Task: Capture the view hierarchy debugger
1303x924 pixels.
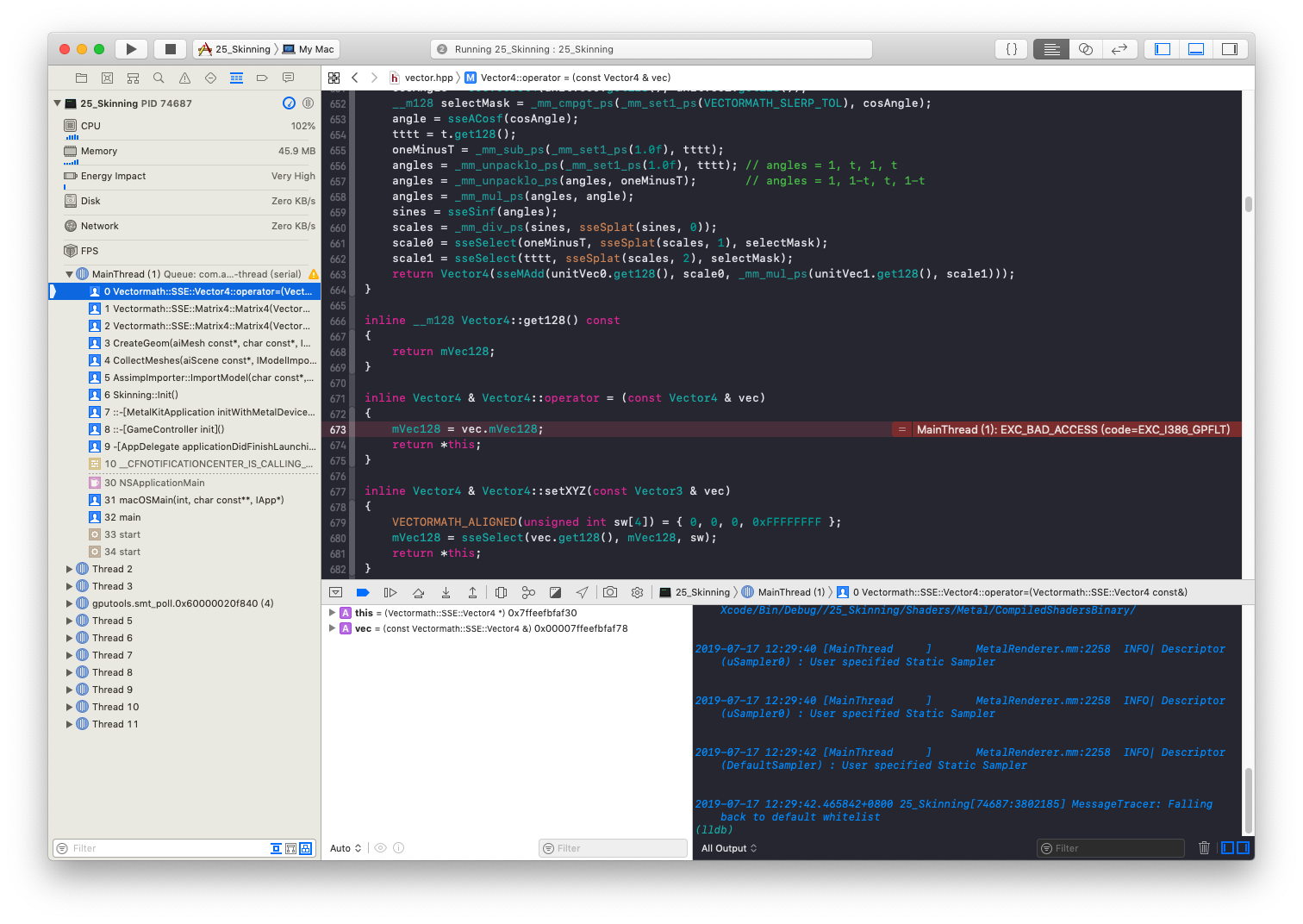Action: (501, 592)
